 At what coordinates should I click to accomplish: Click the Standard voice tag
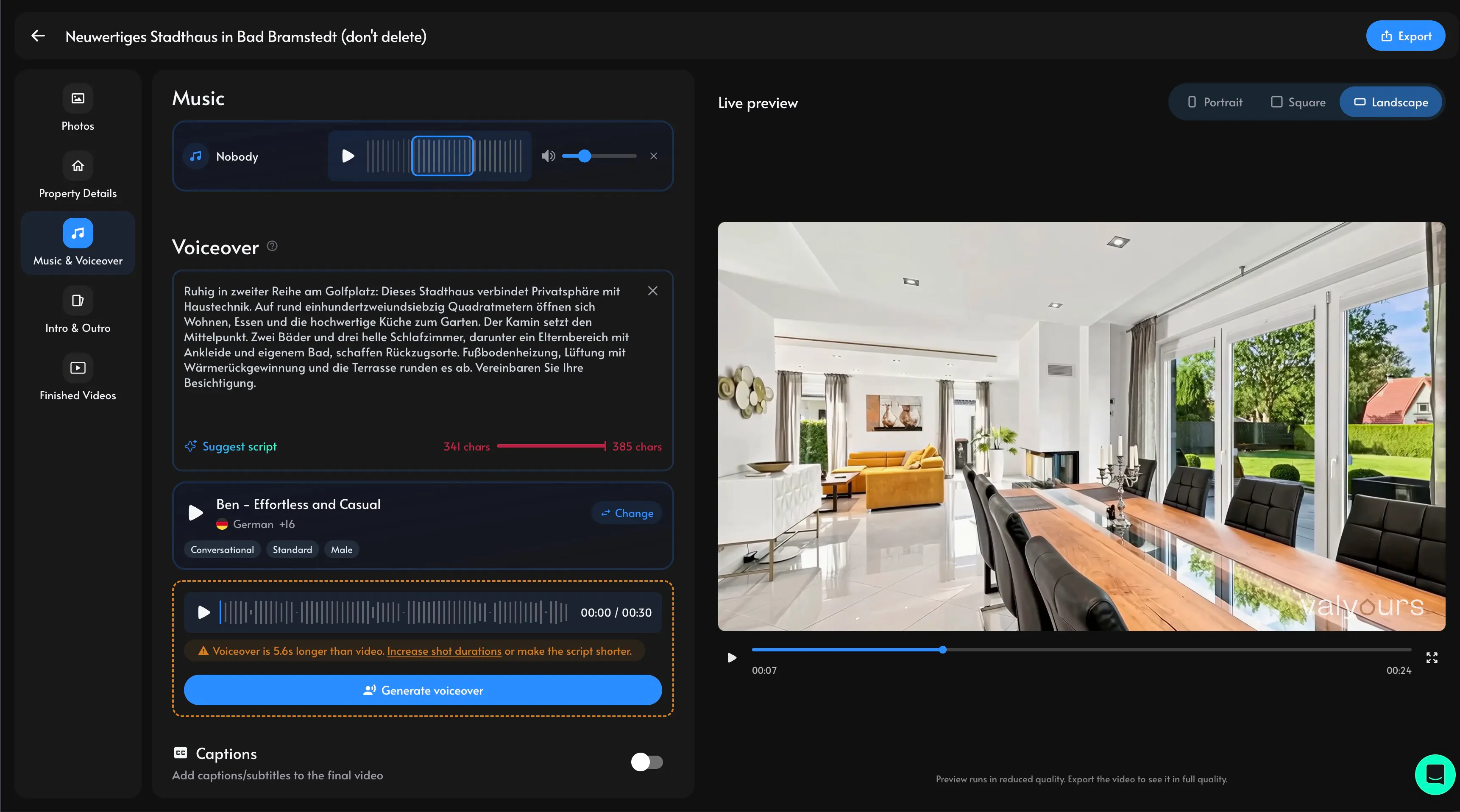[293, 550]
